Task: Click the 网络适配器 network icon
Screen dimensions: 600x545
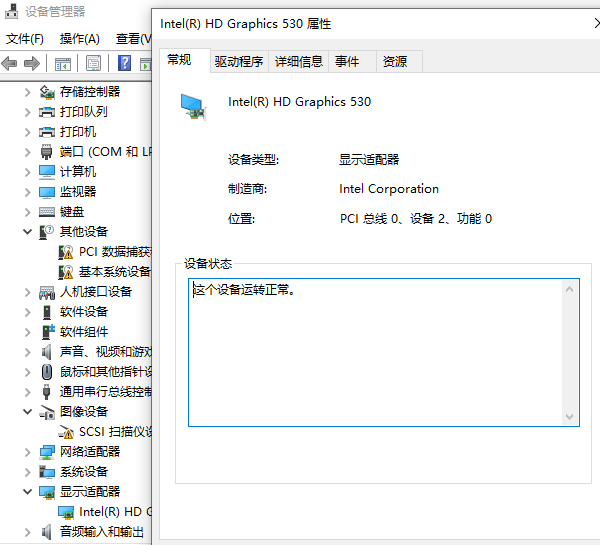Action: [47, 452]
